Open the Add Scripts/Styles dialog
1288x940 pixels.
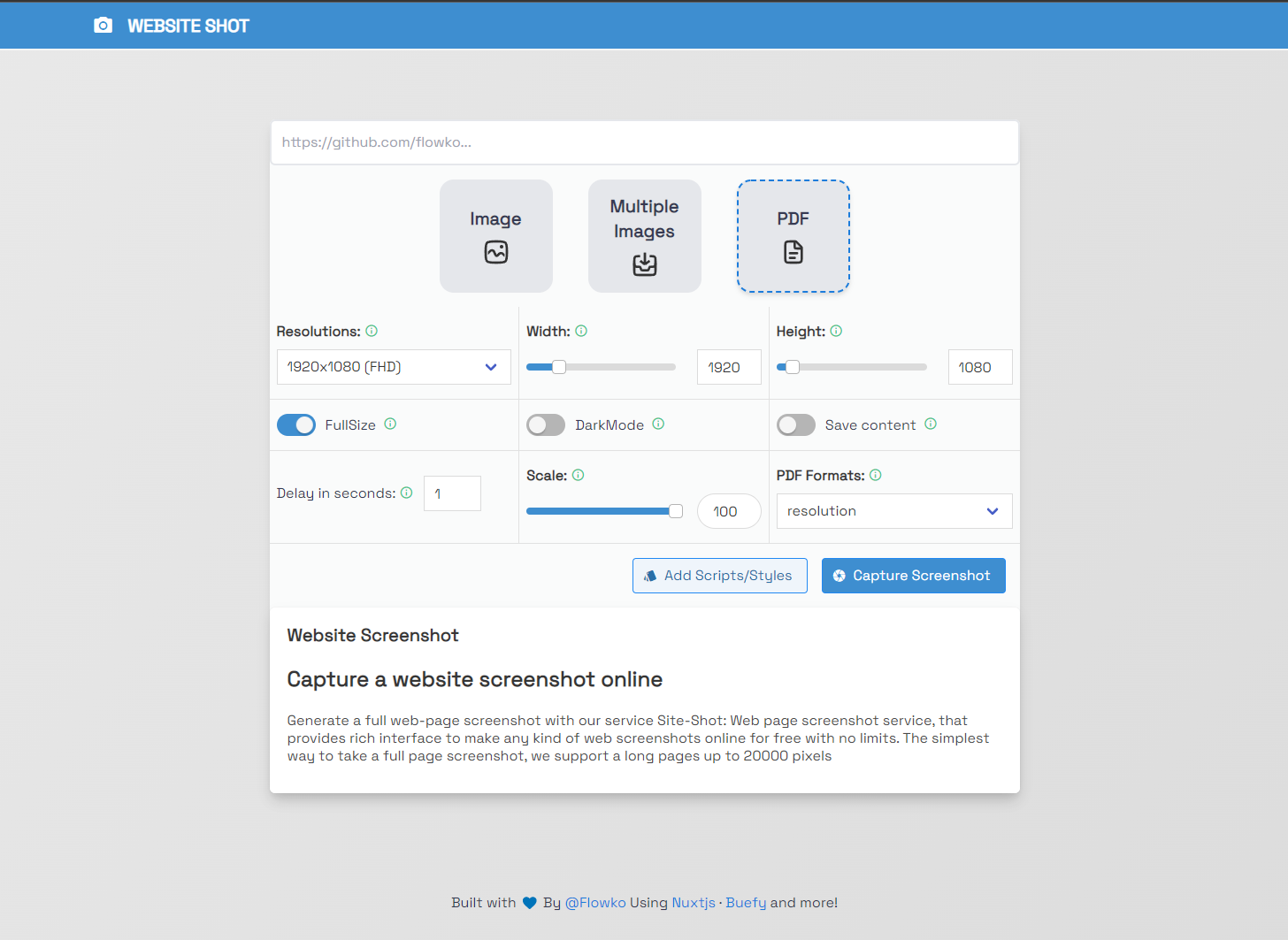719,576
